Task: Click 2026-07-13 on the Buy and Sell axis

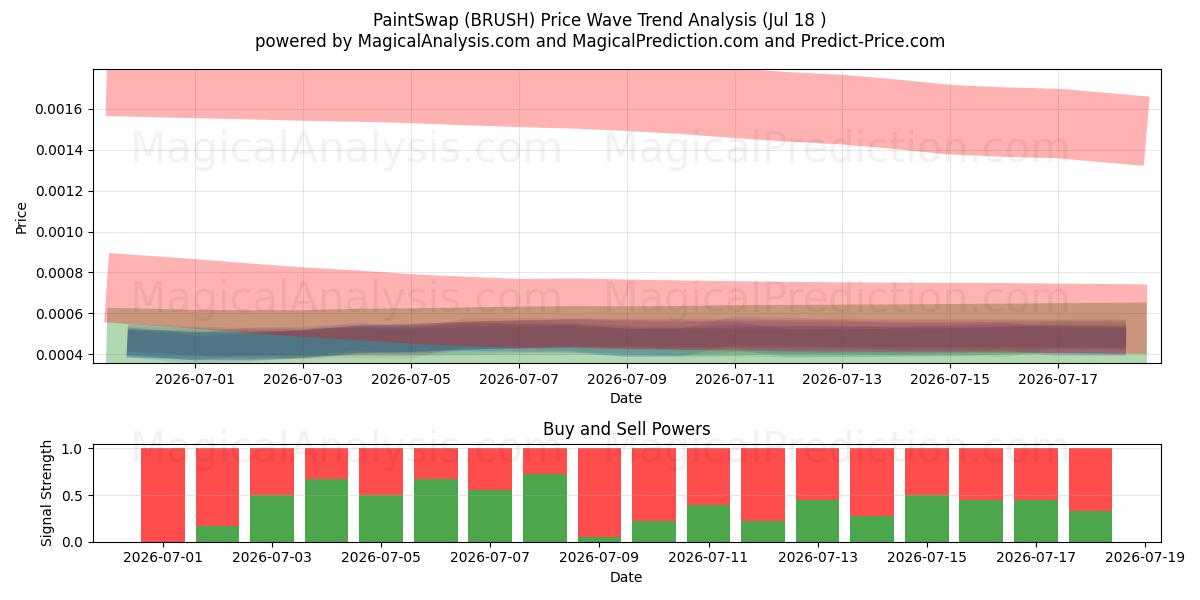Action: [817, 558]
